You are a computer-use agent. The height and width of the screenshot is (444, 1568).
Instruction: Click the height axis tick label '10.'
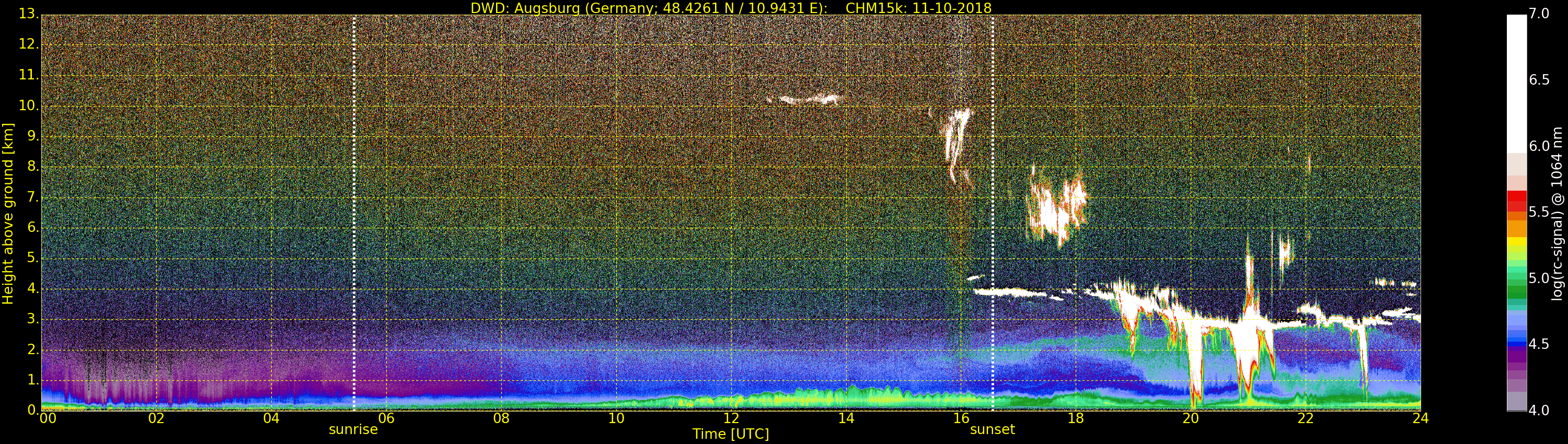tap(29, 105)
